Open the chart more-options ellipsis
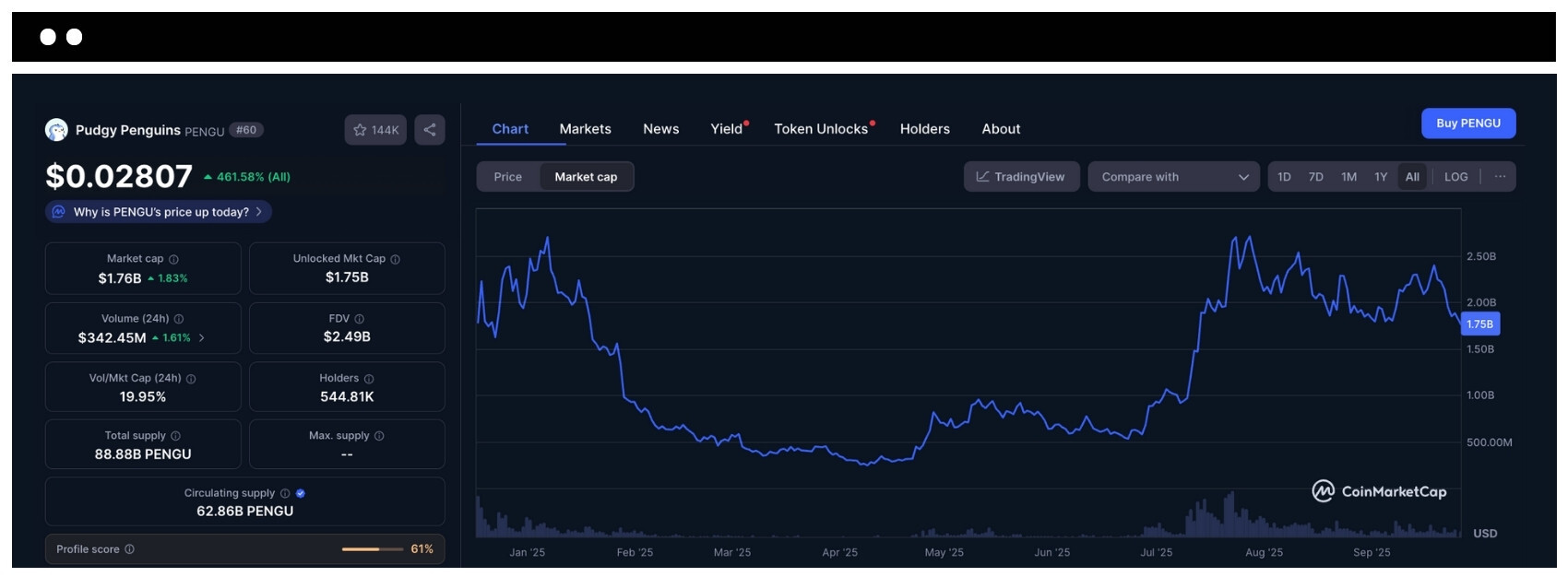1568x577 pixels. [1500, 176]
